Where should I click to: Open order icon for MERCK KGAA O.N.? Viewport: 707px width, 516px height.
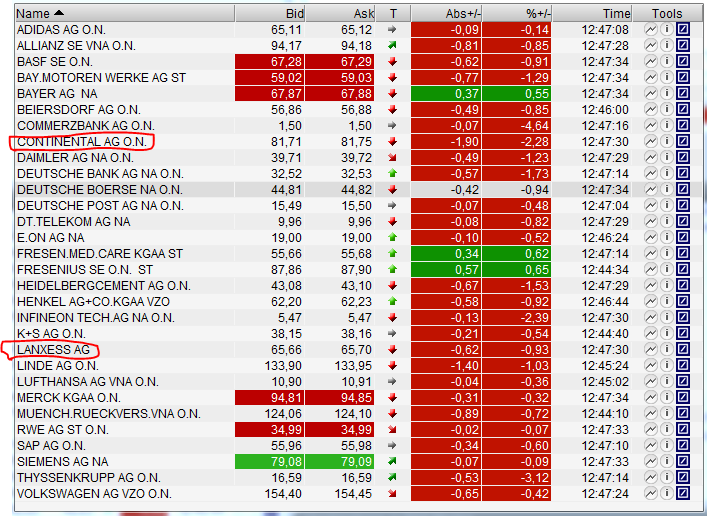click(x=683, y=398)
